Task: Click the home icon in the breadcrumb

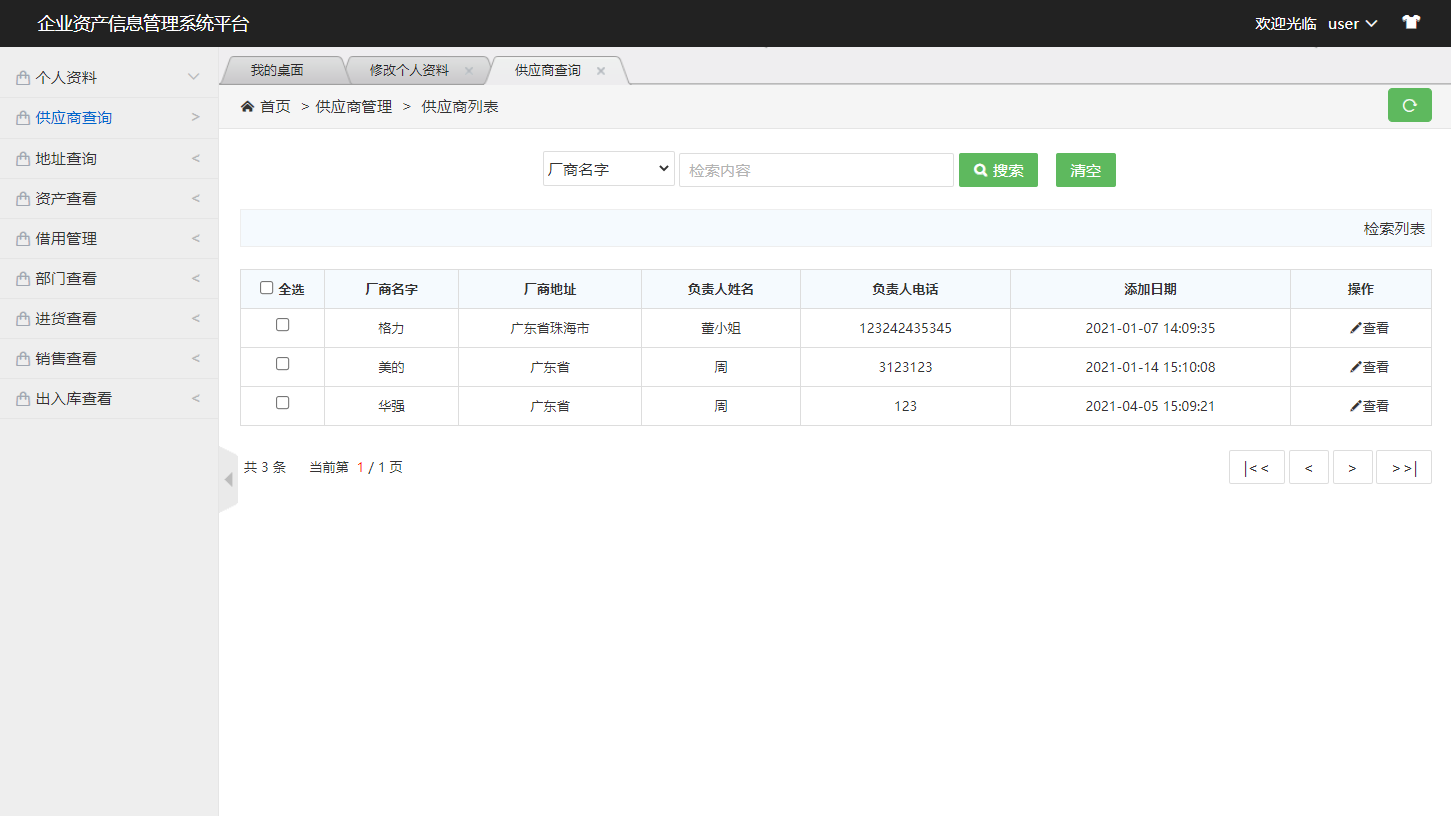Action: tap(246, 105)
